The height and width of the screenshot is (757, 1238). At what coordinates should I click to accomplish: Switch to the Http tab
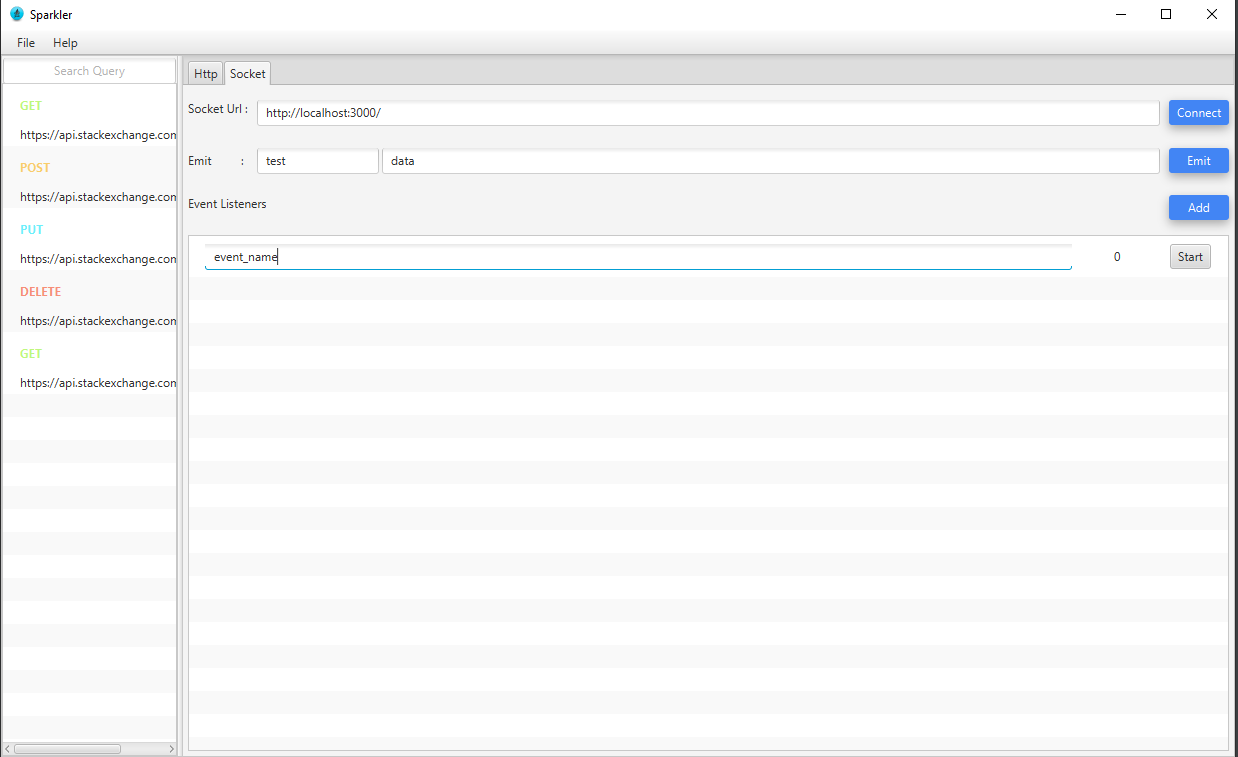coord(205,74)
